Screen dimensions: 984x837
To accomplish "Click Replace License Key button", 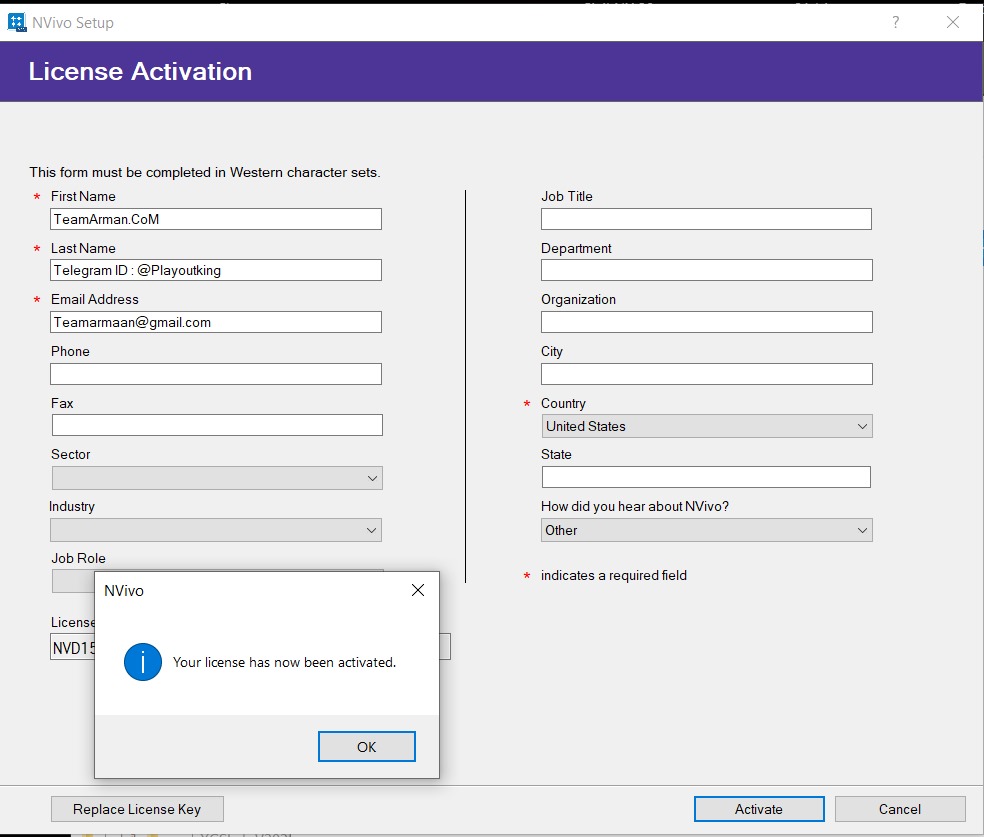I will (x=137, y=809).
